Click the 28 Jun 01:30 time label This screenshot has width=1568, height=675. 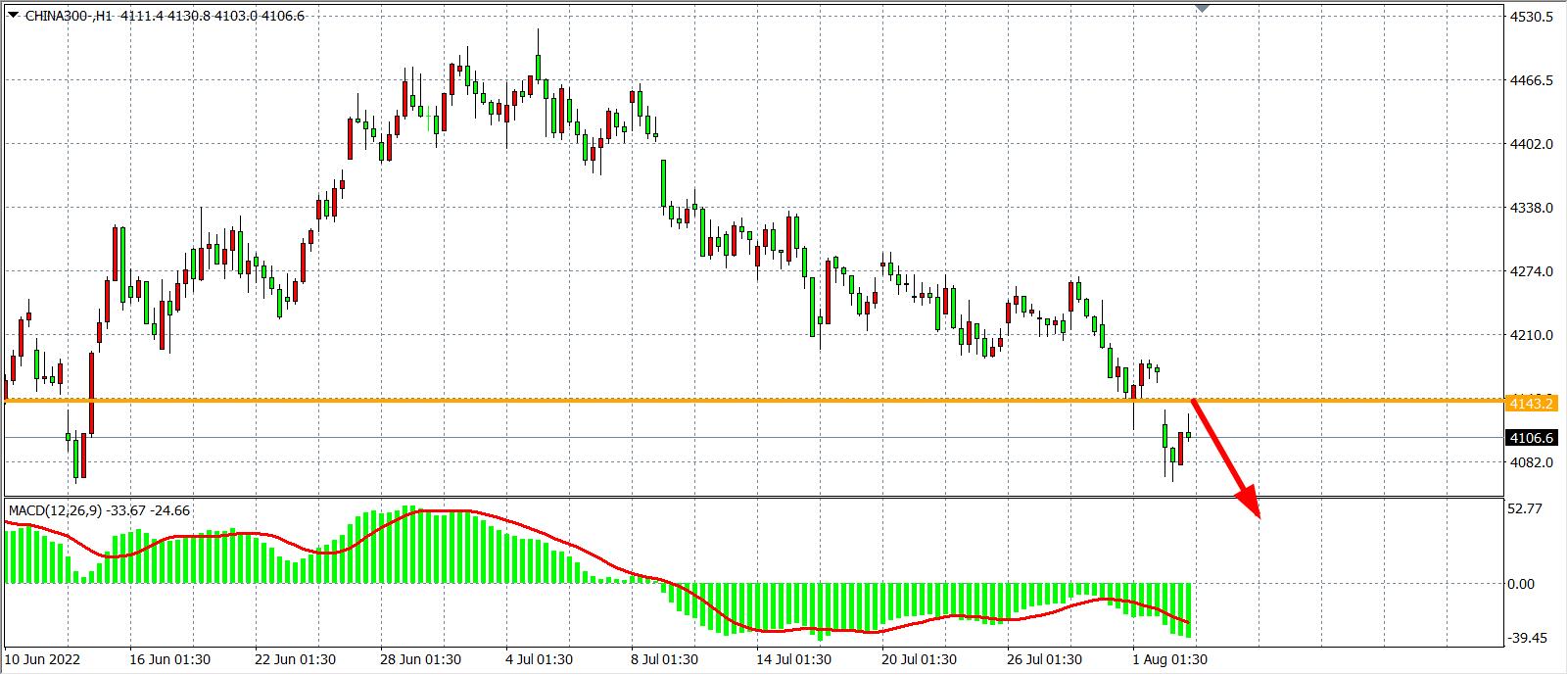[420, 659]
